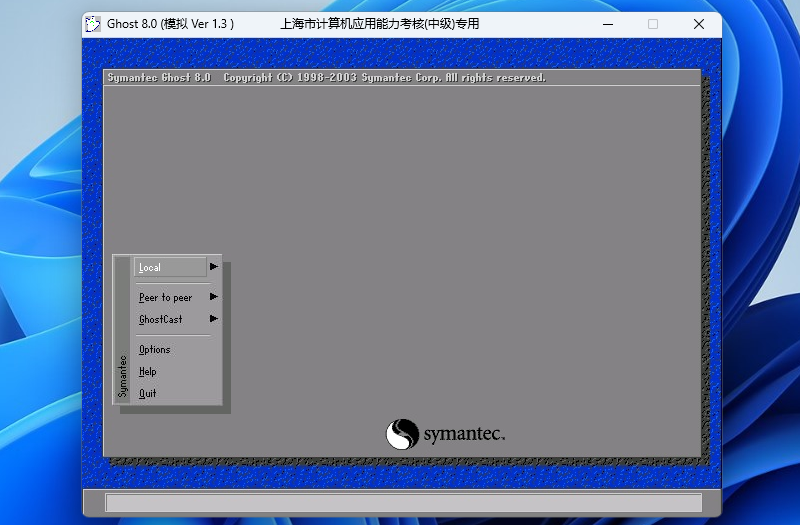Click the Symantec logo at the bottom
Viewport: 800px width, 525px height.
(x=445, y=434)
